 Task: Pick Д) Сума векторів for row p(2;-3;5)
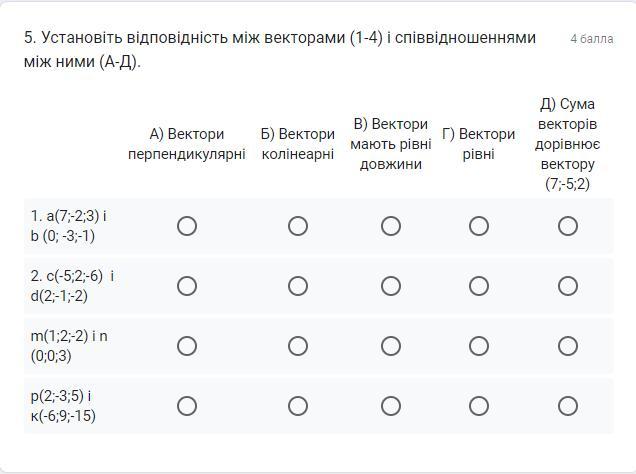tap(567, 406)
